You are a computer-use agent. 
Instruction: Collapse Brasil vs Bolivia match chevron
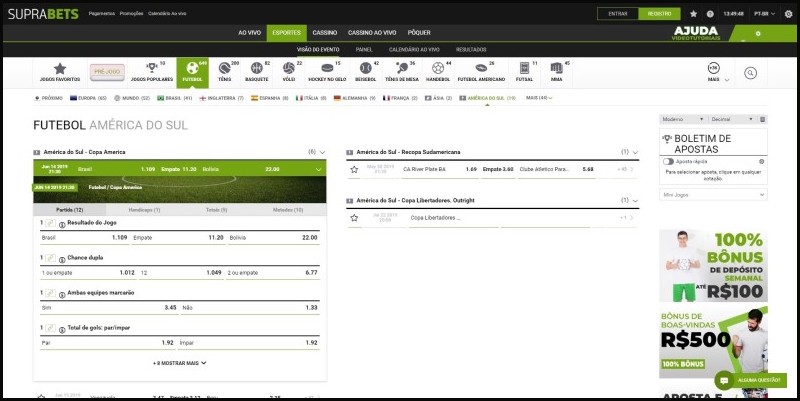(319, 169)
